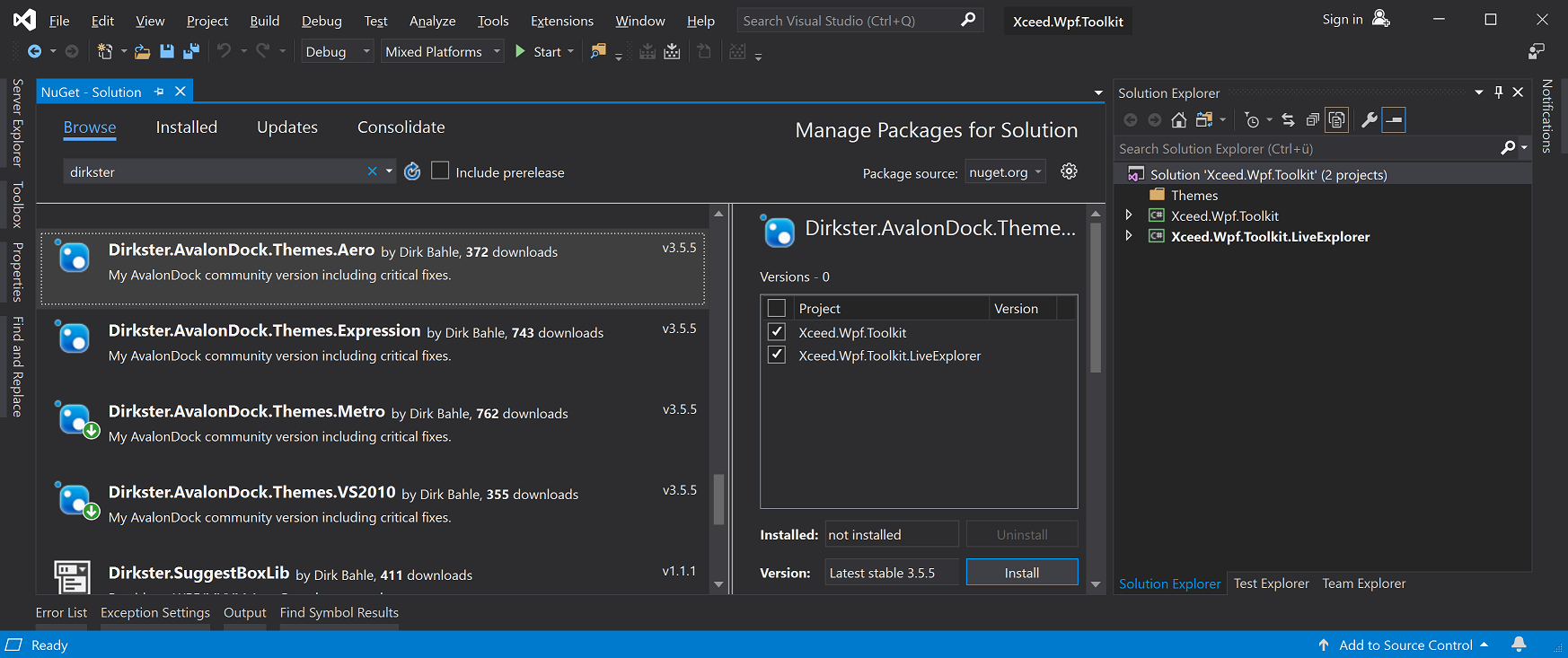Click the package details pane scrollbar thumb
This screenshot has width=1568, height=658.
point(1096,298)
